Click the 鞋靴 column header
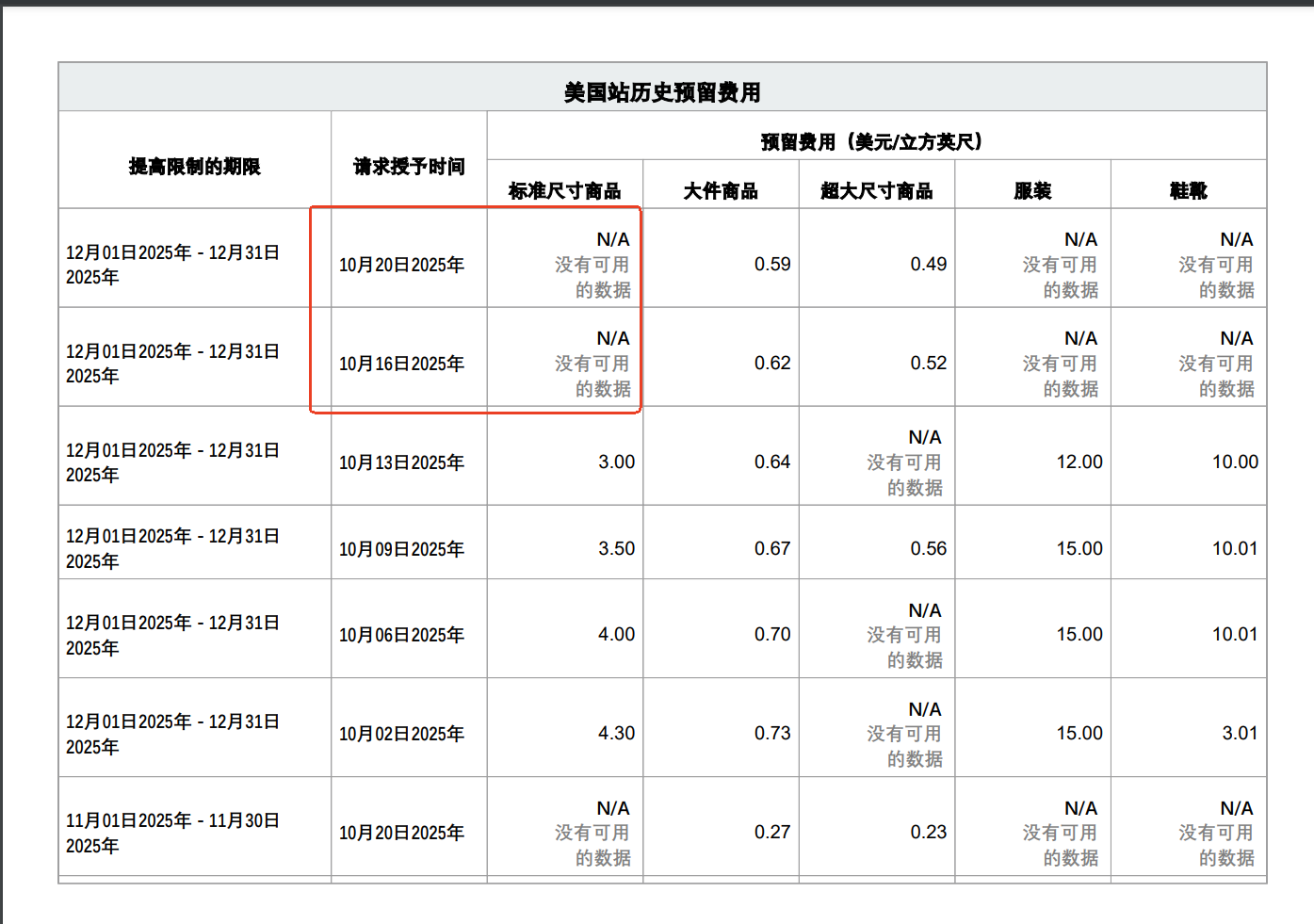The image size is (1314, 924). click(1188, 191)
